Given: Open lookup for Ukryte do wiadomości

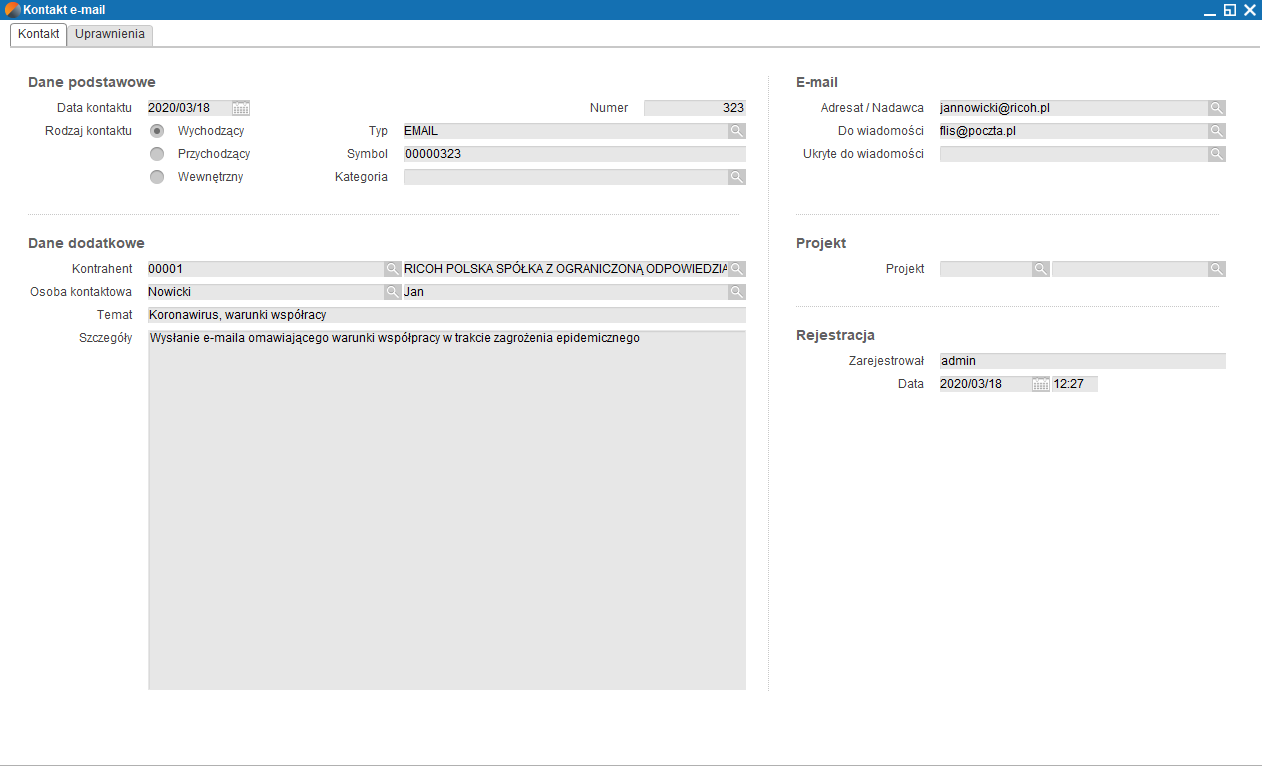Looking at the screenshot, I should [1216, 154].
